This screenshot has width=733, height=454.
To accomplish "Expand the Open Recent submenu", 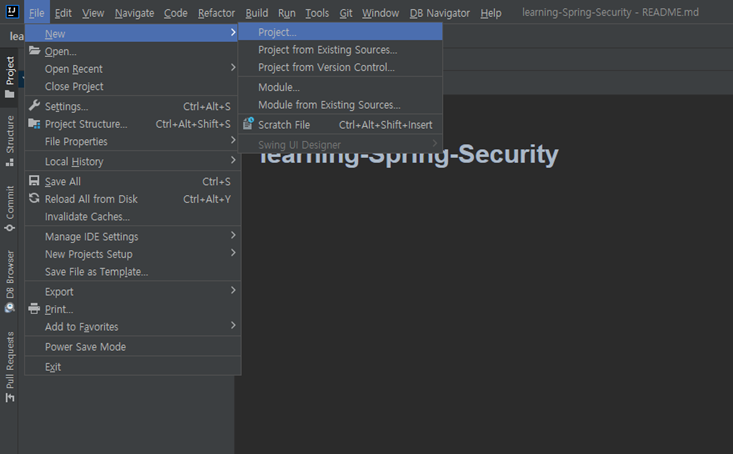I will (x=132, y=69).
